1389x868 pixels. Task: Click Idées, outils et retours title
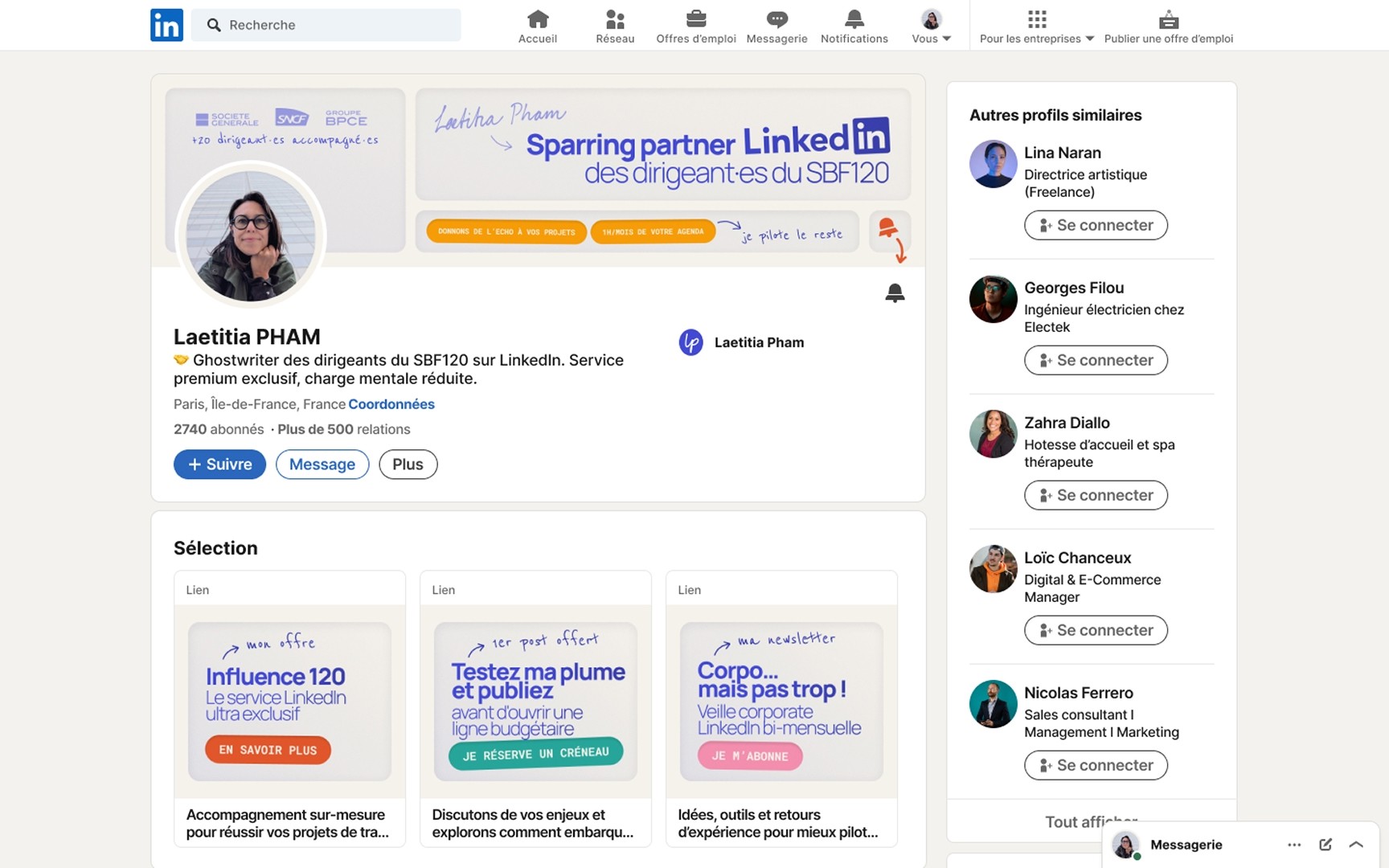(778, 824)
